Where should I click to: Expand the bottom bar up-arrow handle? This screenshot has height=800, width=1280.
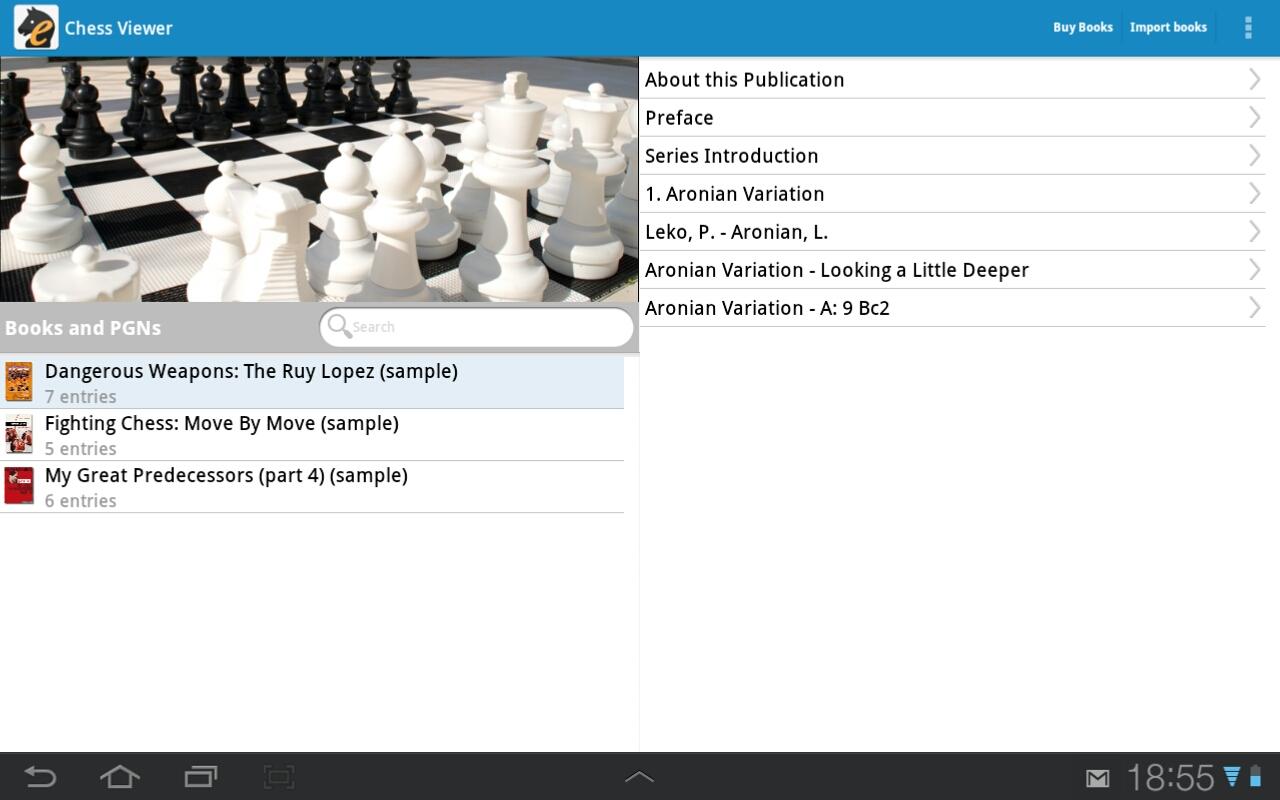tap(639, 776)
